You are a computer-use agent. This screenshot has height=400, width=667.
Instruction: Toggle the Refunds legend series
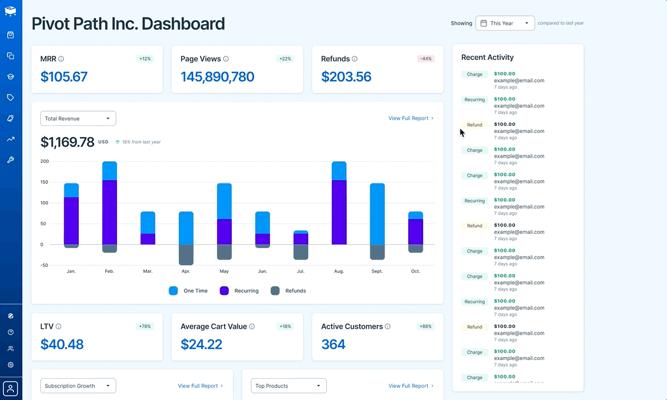[x=288, y=291]
